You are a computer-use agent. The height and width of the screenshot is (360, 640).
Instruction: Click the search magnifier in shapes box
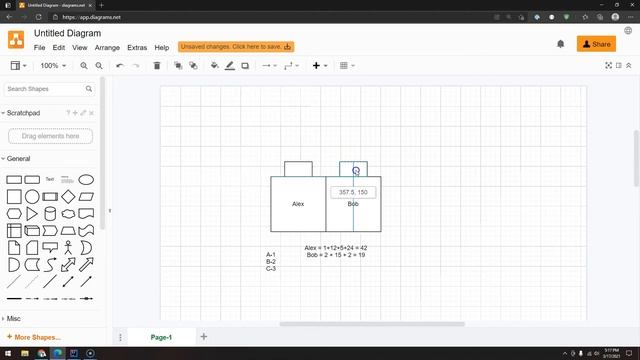[x=89, y=89]
